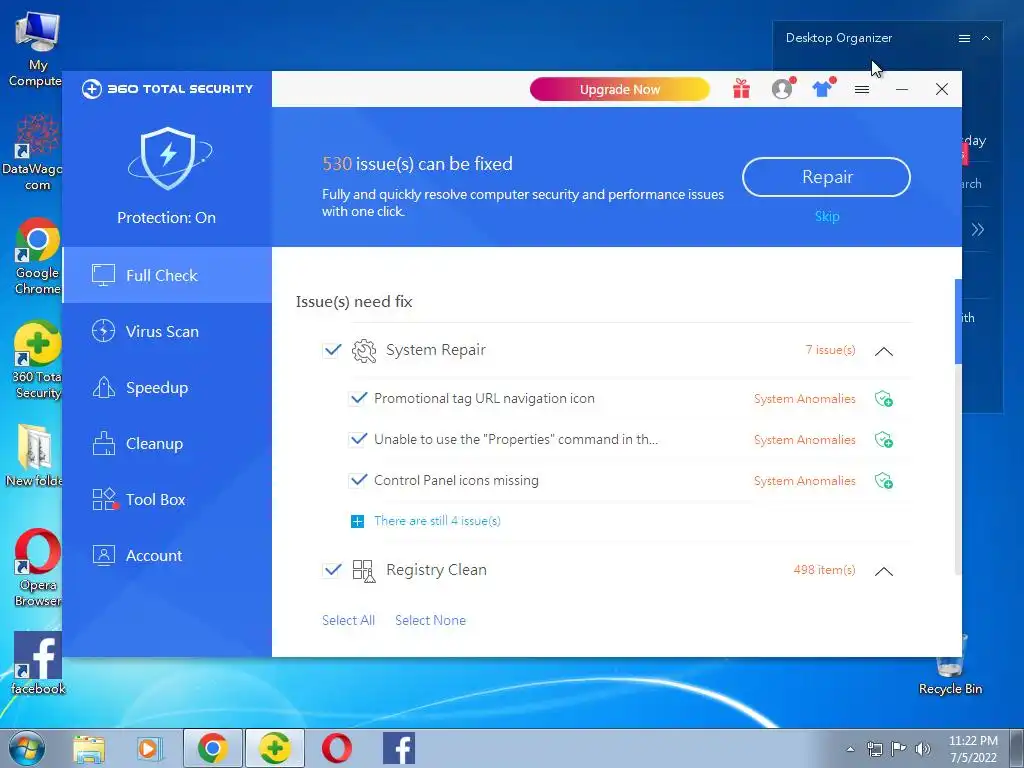1024x768 pixels.
Task: Open the T-shirt theme icon
Action: pyautogui.click(x=823, y=88)
